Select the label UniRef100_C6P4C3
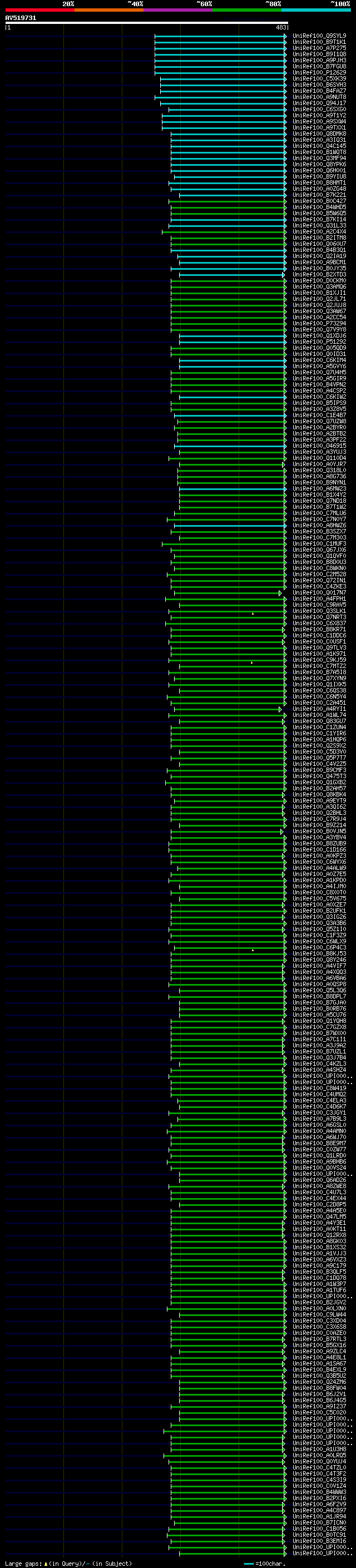The image size is (356, 1568). coord(319,948)
